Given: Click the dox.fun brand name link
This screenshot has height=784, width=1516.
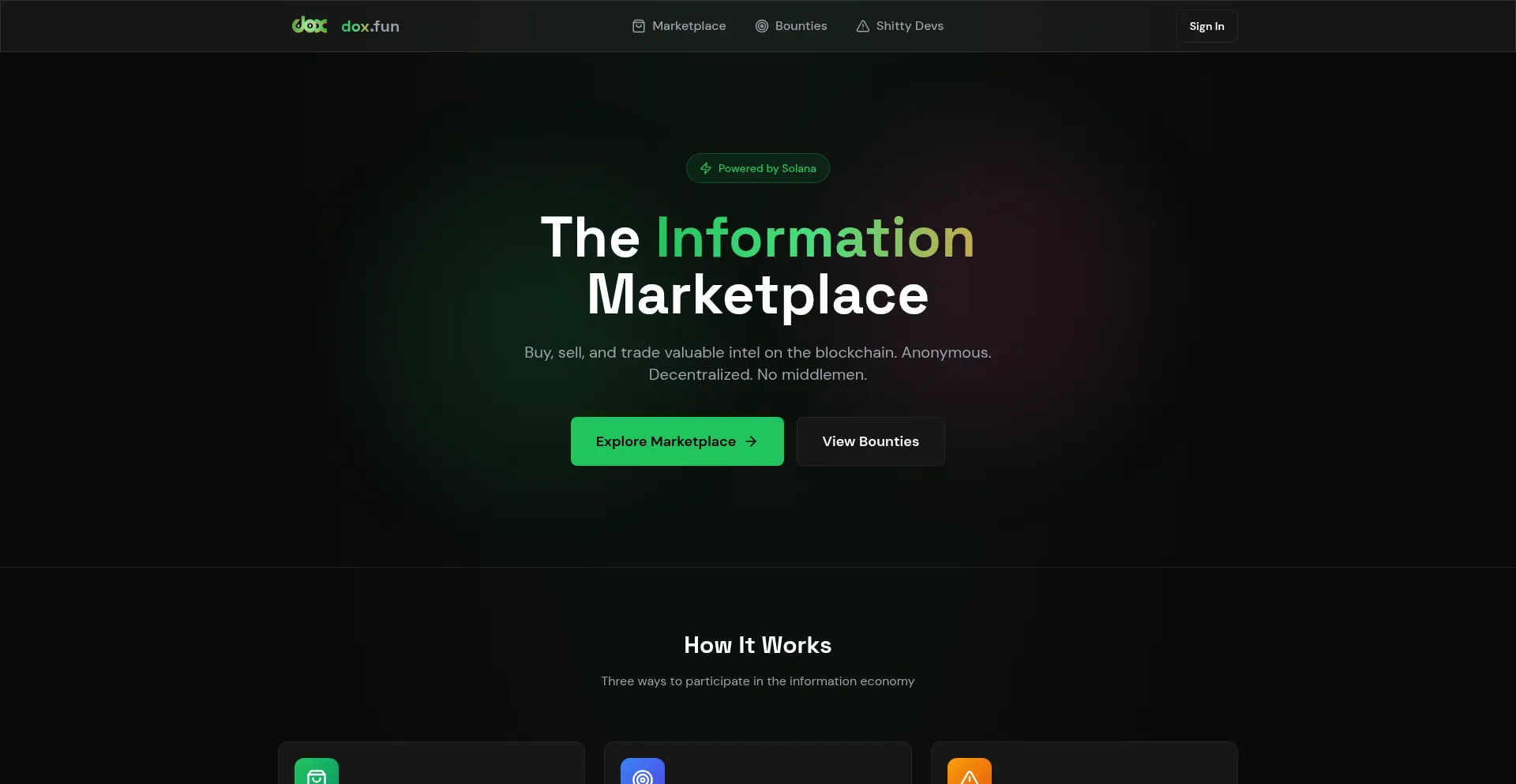Looking at the screenshot, I should (x=370, y=26).
